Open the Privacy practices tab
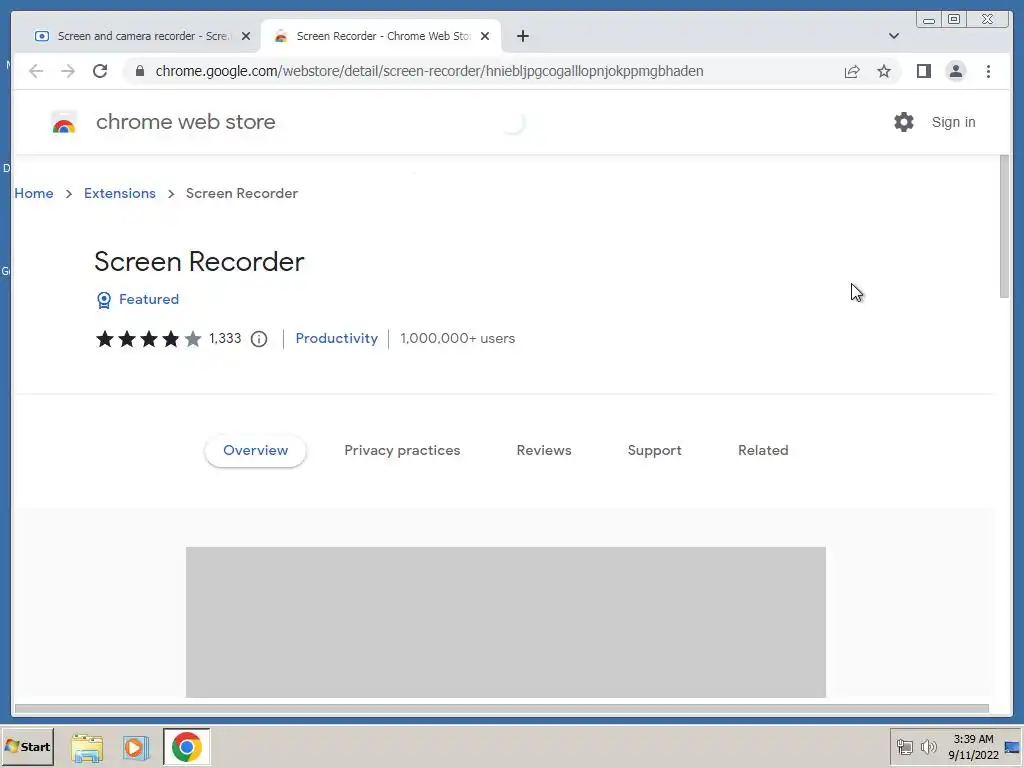Screen dimensions: 1024x768 coord(402,451)
